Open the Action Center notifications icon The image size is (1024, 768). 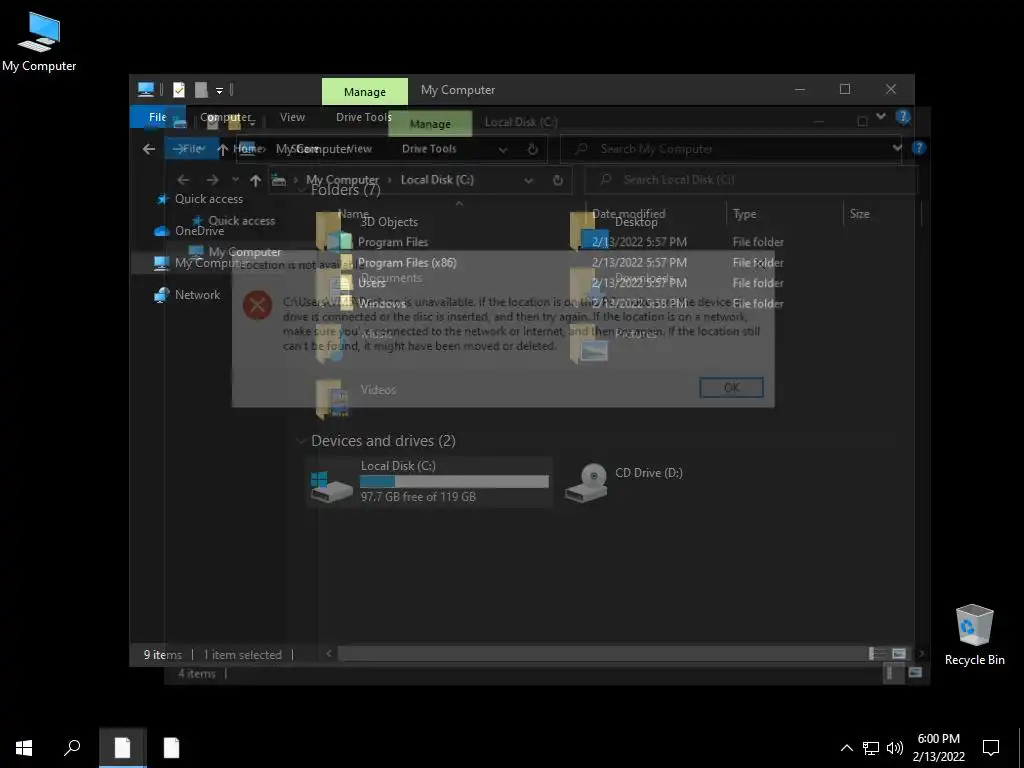(991, 748)
